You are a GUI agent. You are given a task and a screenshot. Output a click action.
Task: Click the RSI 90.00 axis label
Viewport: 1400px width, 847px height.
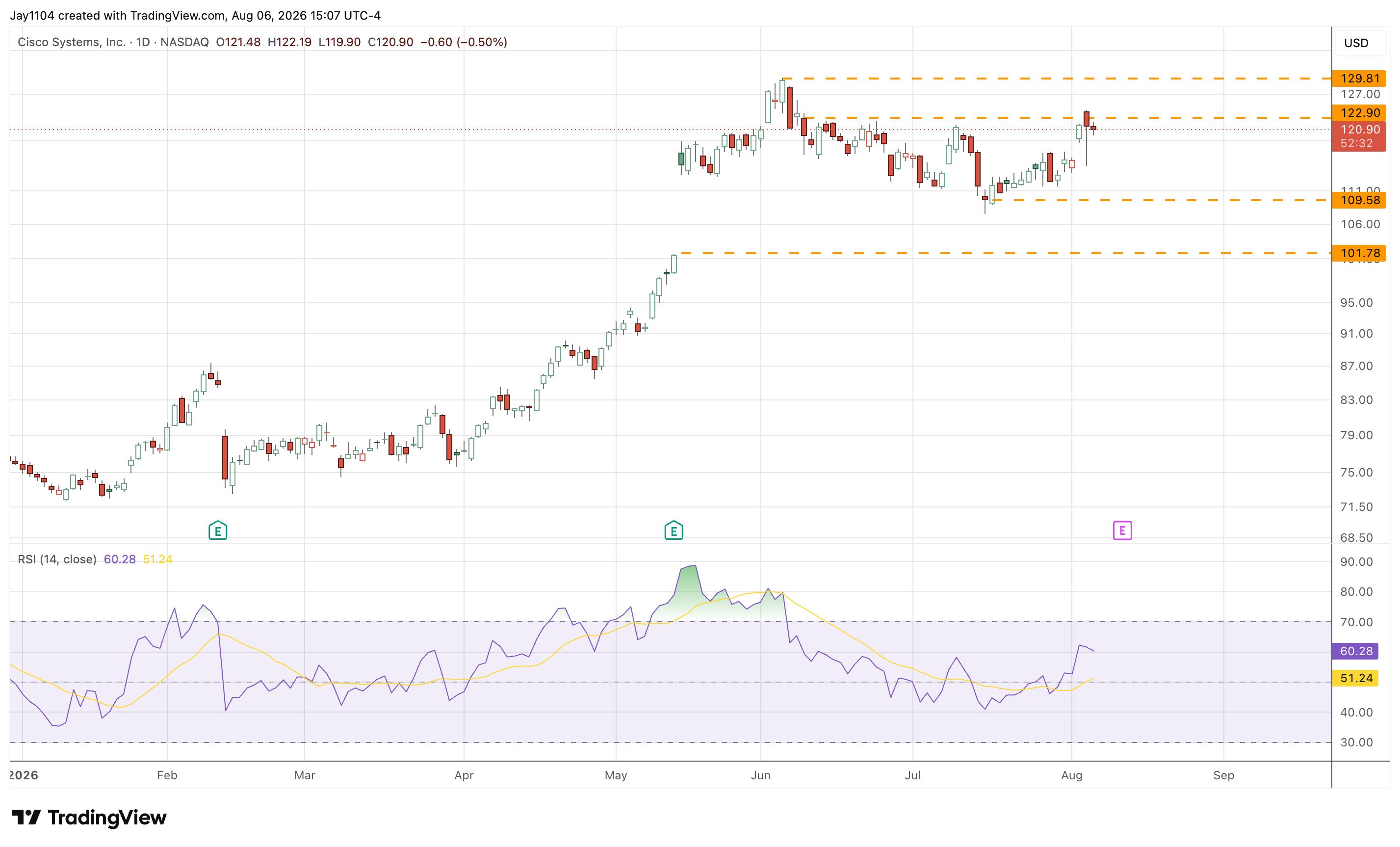[1356, 561]
